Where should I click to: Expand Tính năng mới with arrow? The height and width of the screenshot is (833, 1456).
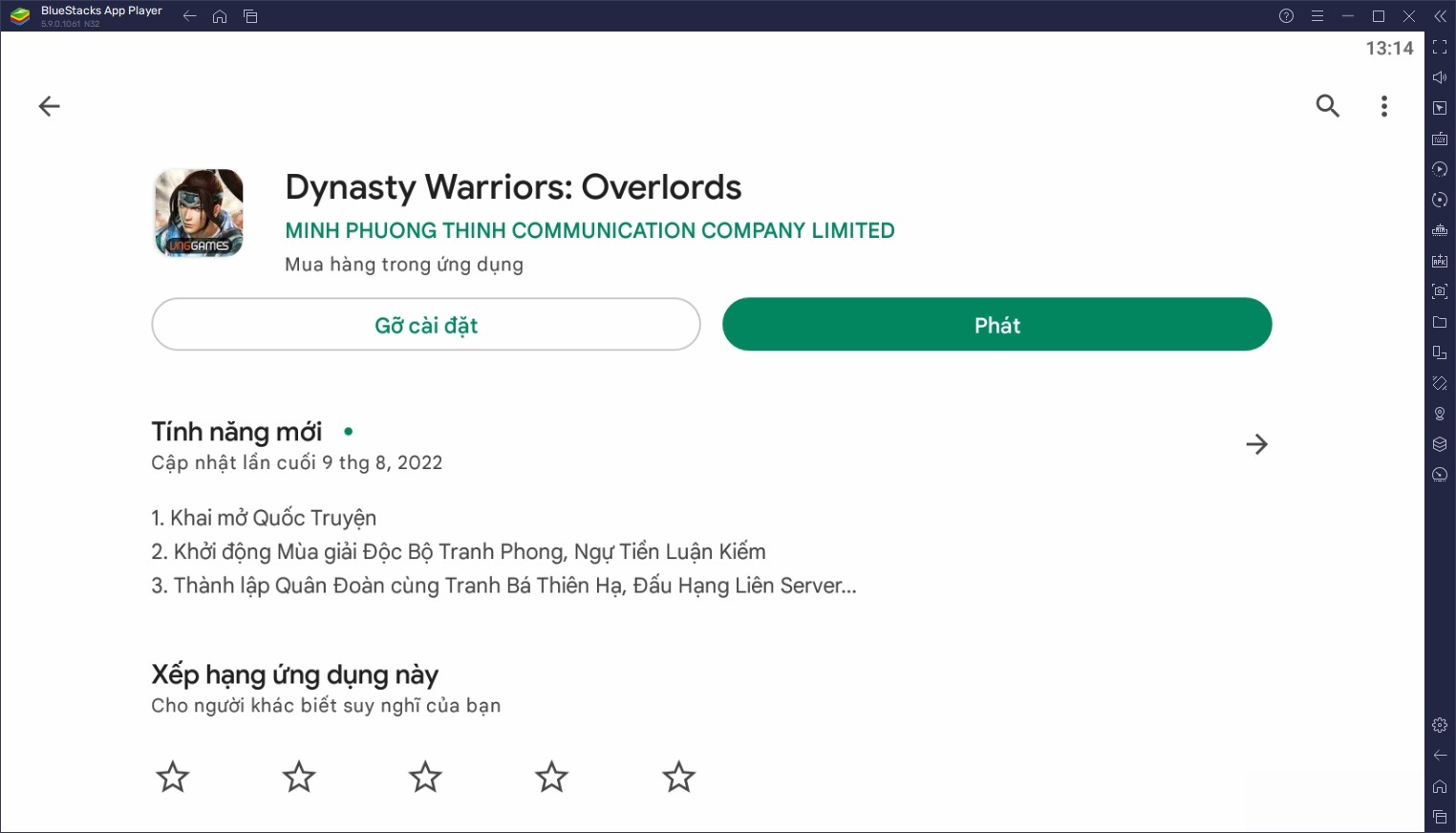[x=1256, y=444]
